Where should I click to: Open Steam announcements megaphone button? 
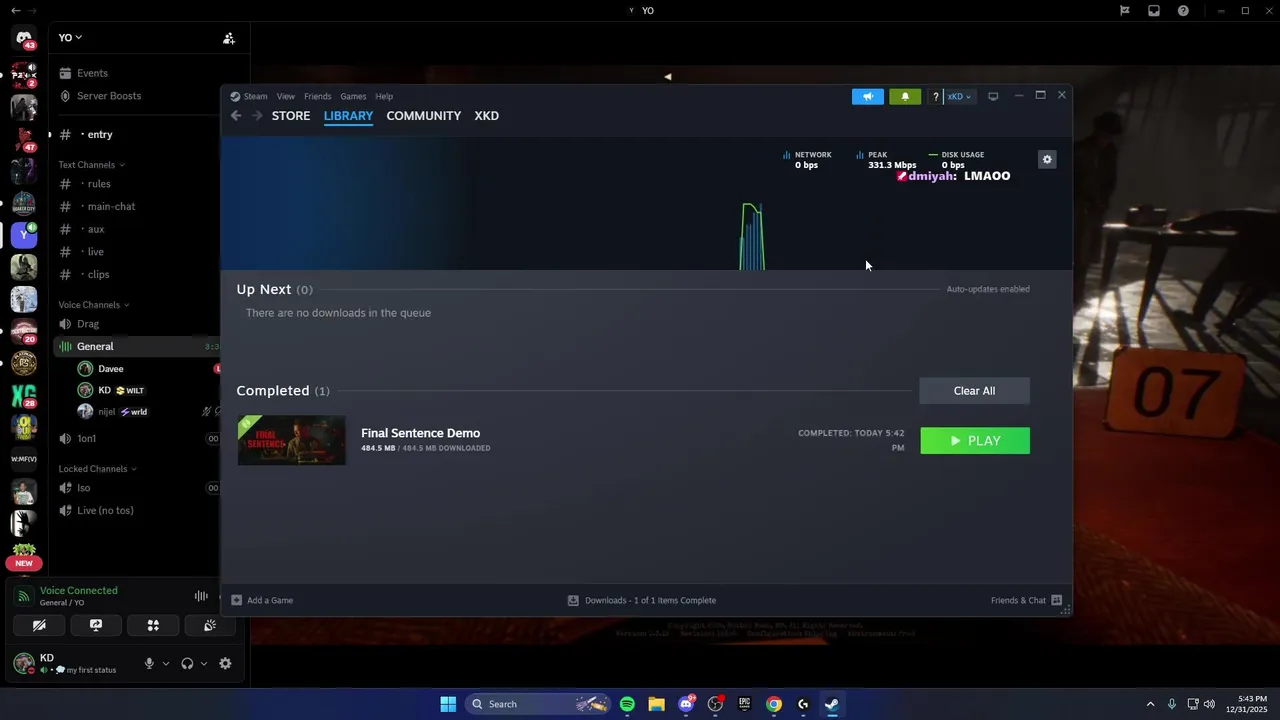click(x=868, y=97)
